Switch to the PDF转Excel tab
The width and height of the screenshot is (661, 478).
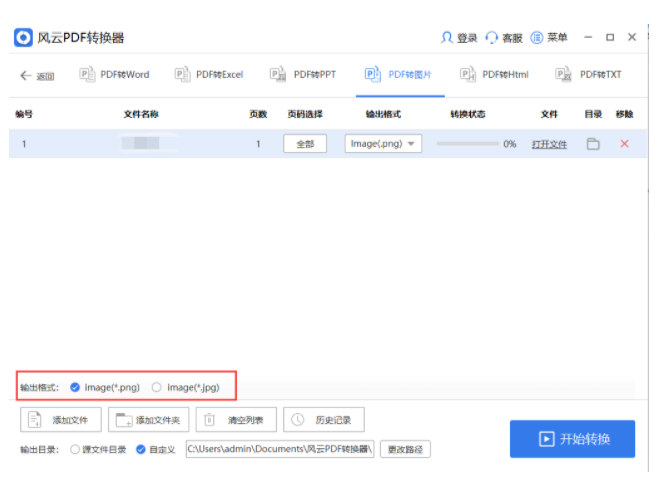point(209,75)
